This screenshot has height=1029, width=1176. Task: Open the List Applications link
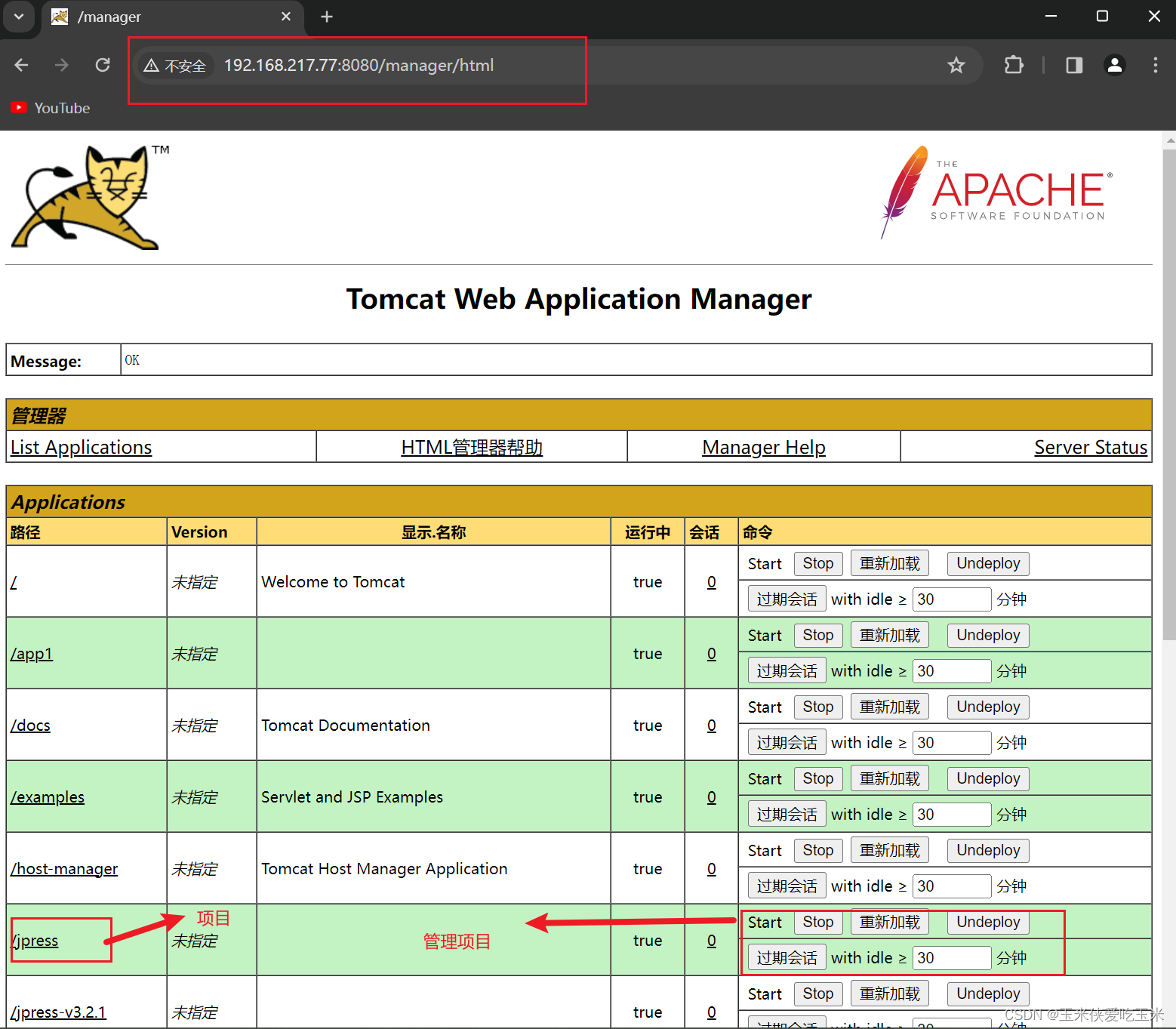tap(81, 448)
